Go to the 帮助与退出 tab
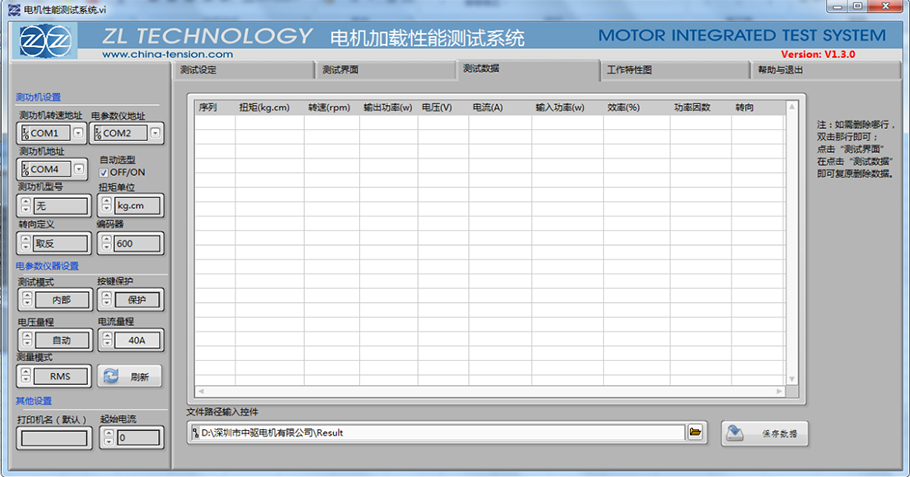This screenshot has height=477, width=910. [780, 70]
